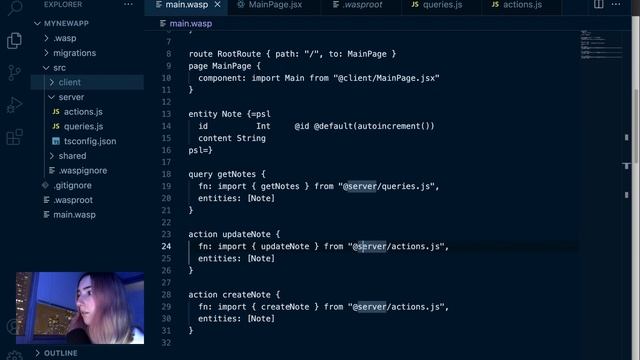
Task: Click "createNote" import on line 29
Action: [285, 307]
